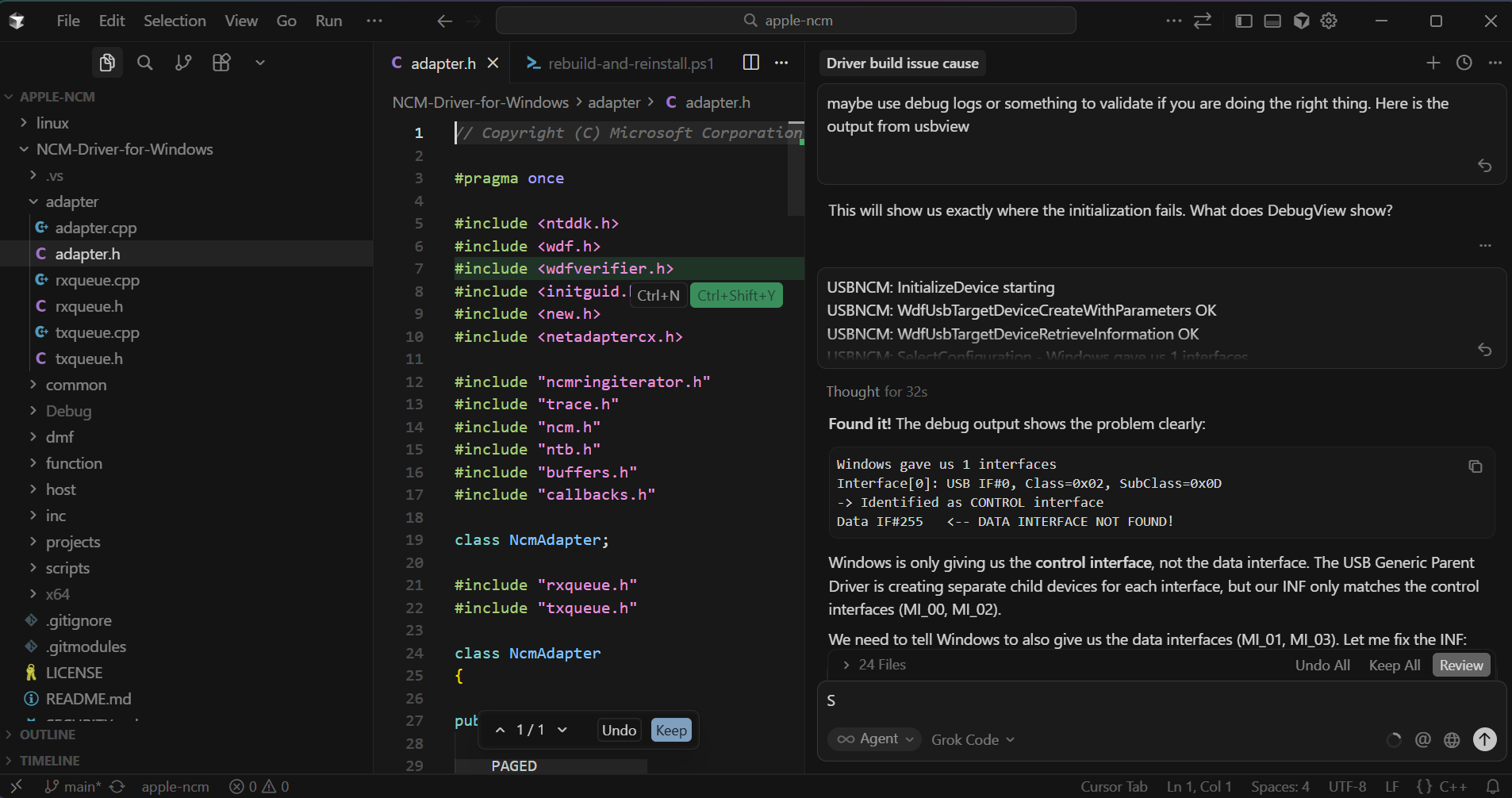The image size is (1512, 798).
Task: Open the Source Control view
Action: (182, 63)
